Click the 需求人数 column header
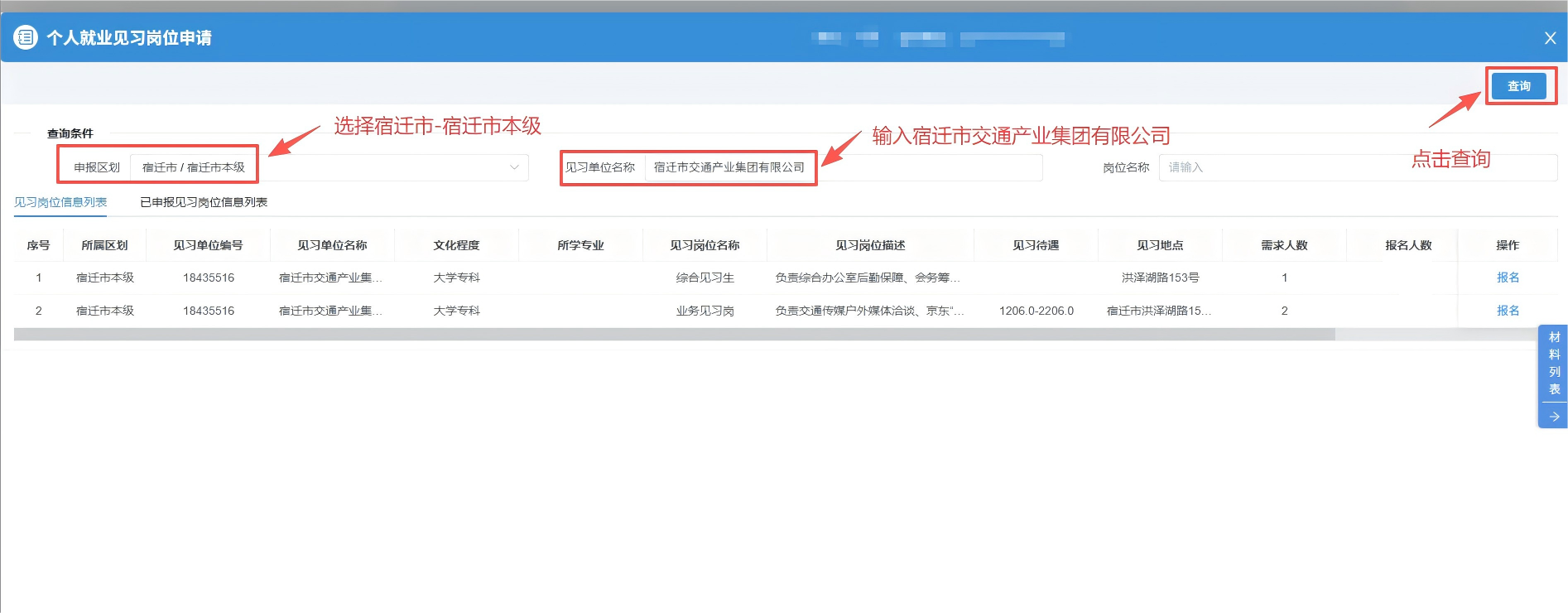This screenshot has height=613, width=1568. click(x=1284, y=245)
